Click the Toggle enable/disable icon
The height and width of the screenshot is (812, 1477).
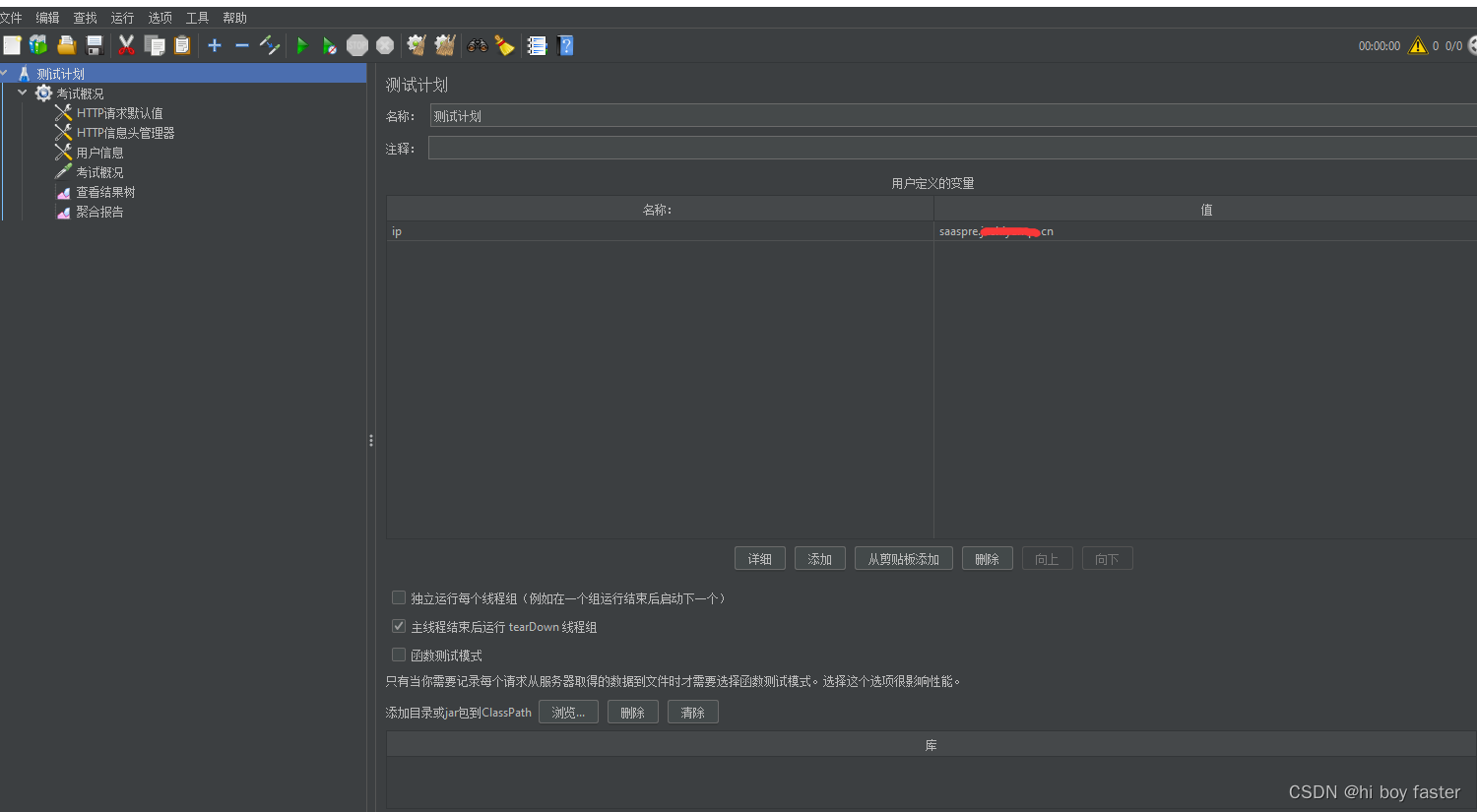pos(270,45)
